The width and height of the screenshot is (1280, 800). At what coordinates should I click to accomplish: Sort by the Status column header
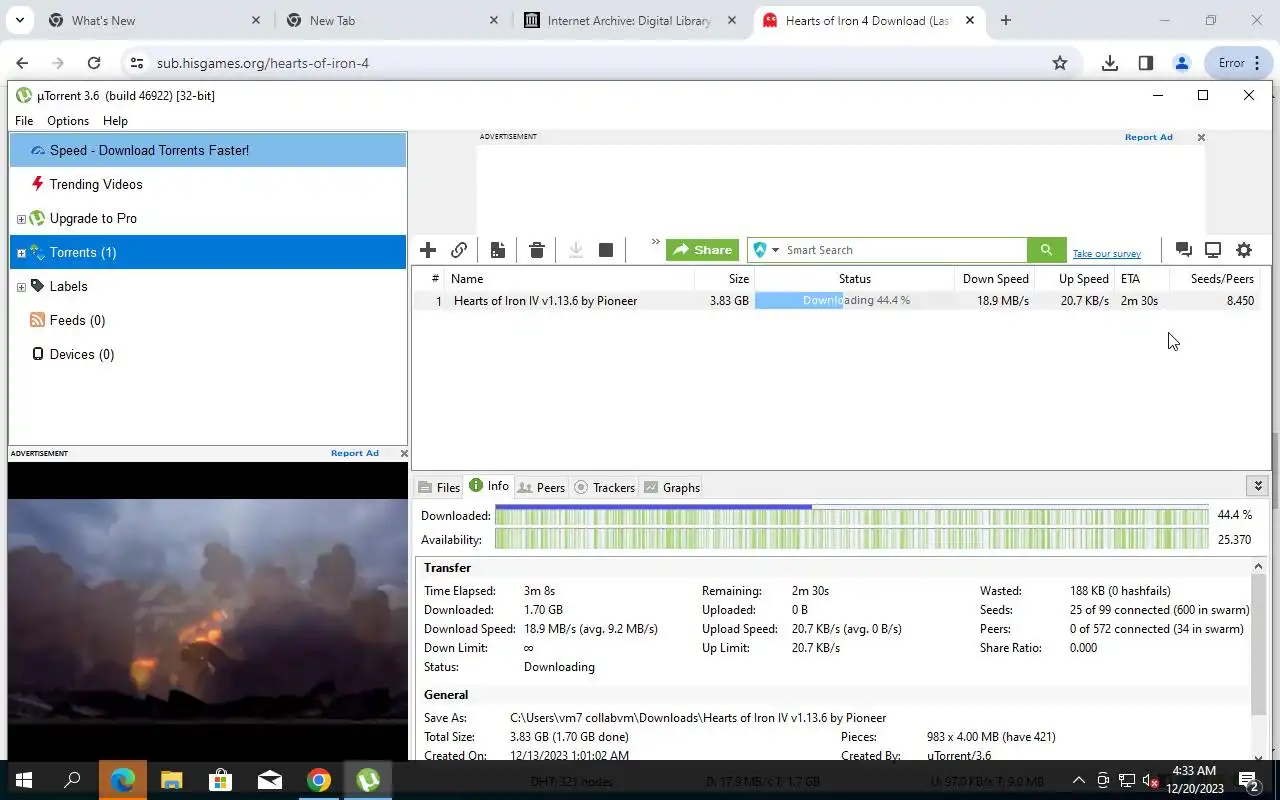pos(854,279)
